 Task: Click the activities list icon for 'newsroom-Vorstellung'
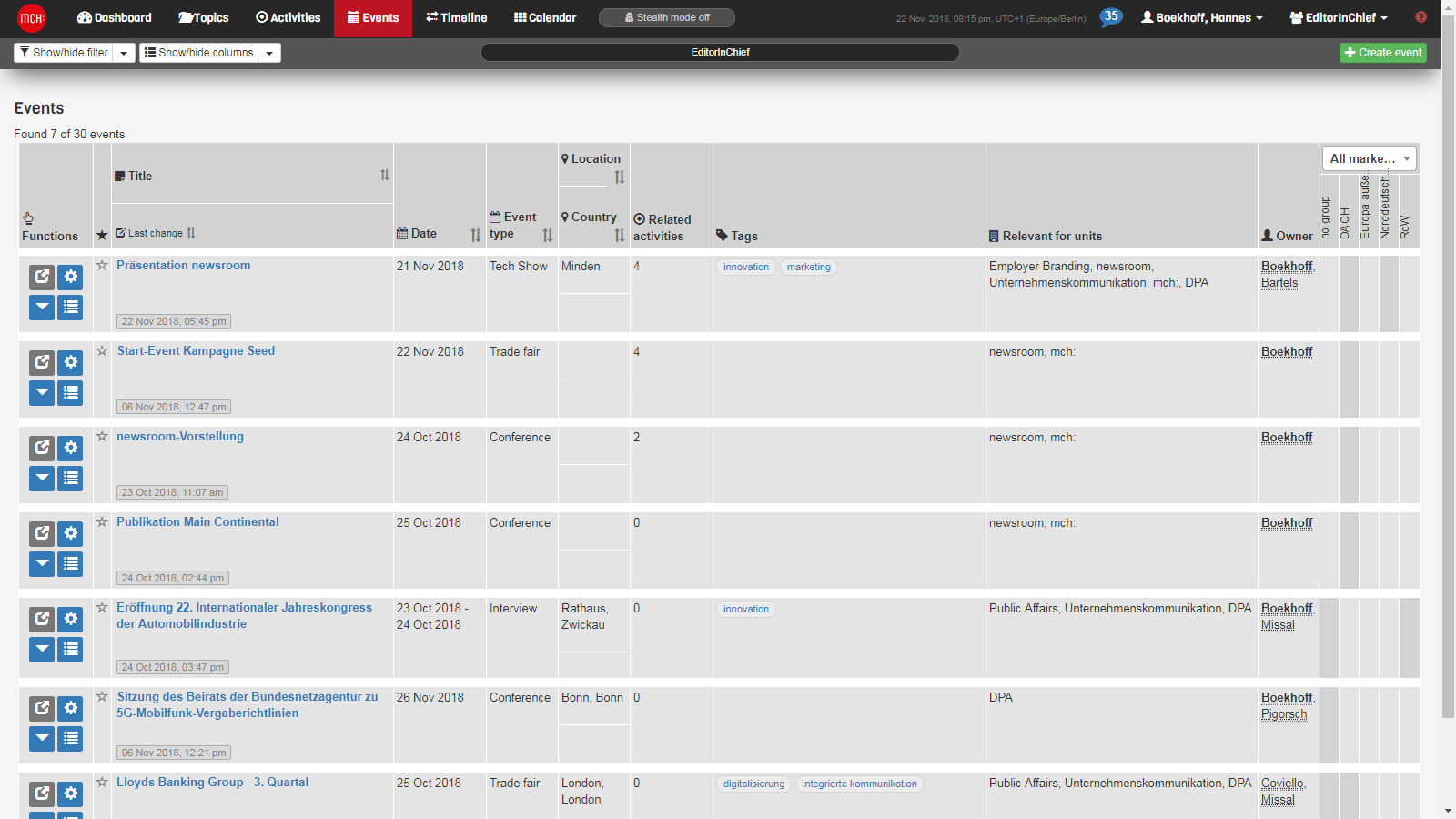pos(70,478)
